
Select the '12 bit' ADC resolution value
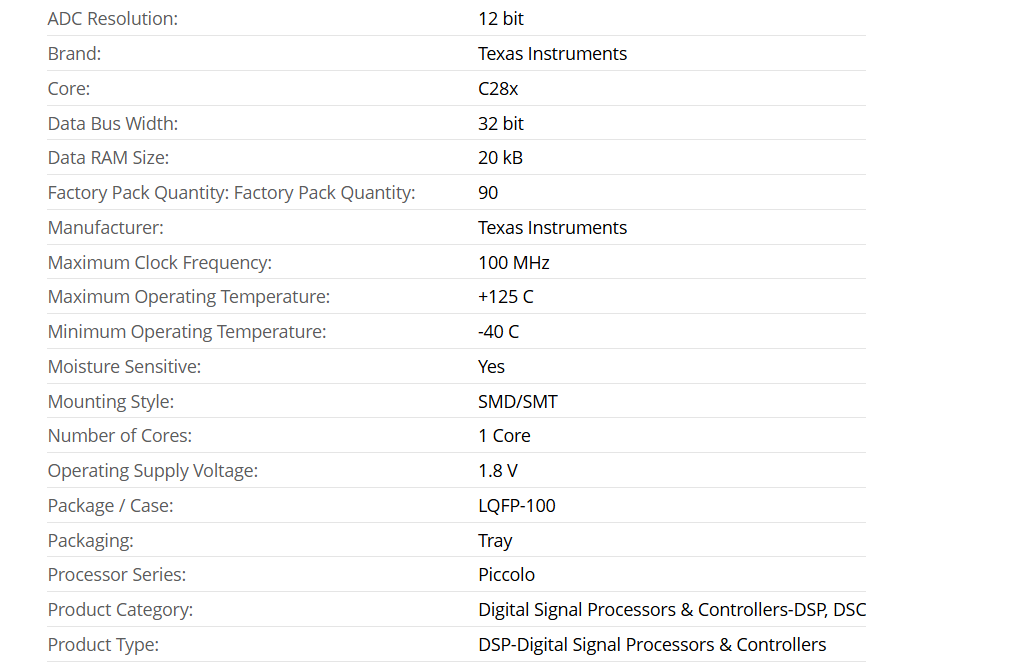coord(500,19)
